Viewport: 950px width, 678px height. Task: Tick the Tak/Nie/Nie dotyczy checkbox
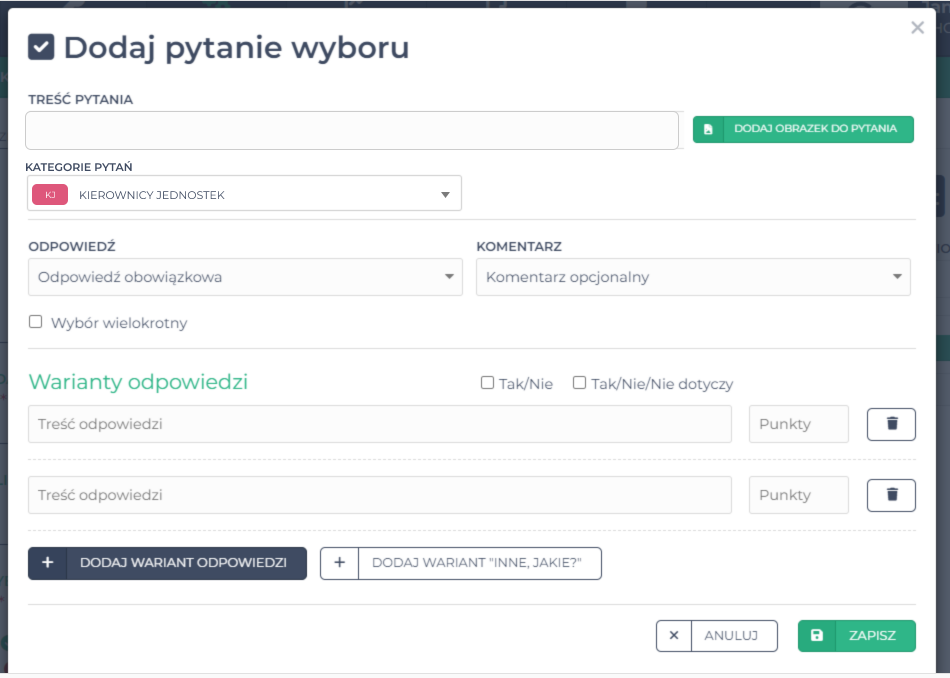580,383
